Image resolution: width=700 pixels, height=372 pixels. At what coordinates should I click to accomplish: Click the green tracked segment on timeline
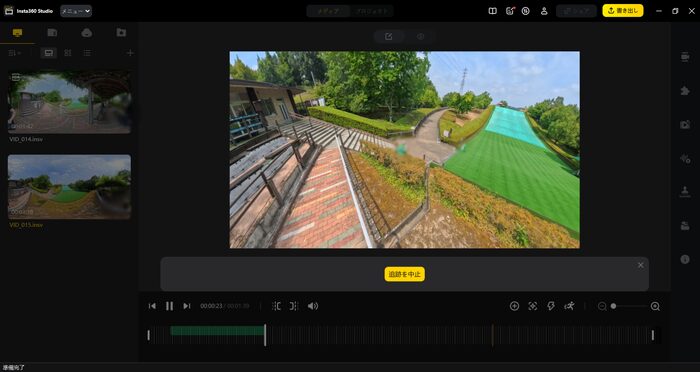pyautogui.click(x=217, y=330)
